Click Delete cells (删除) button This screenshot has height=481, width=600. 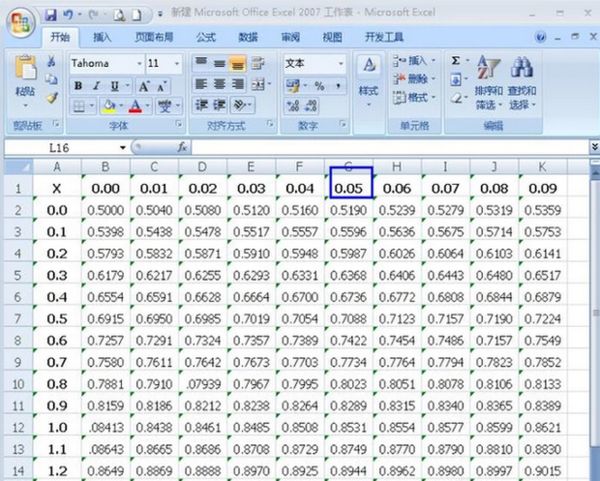tap(414, 79)
